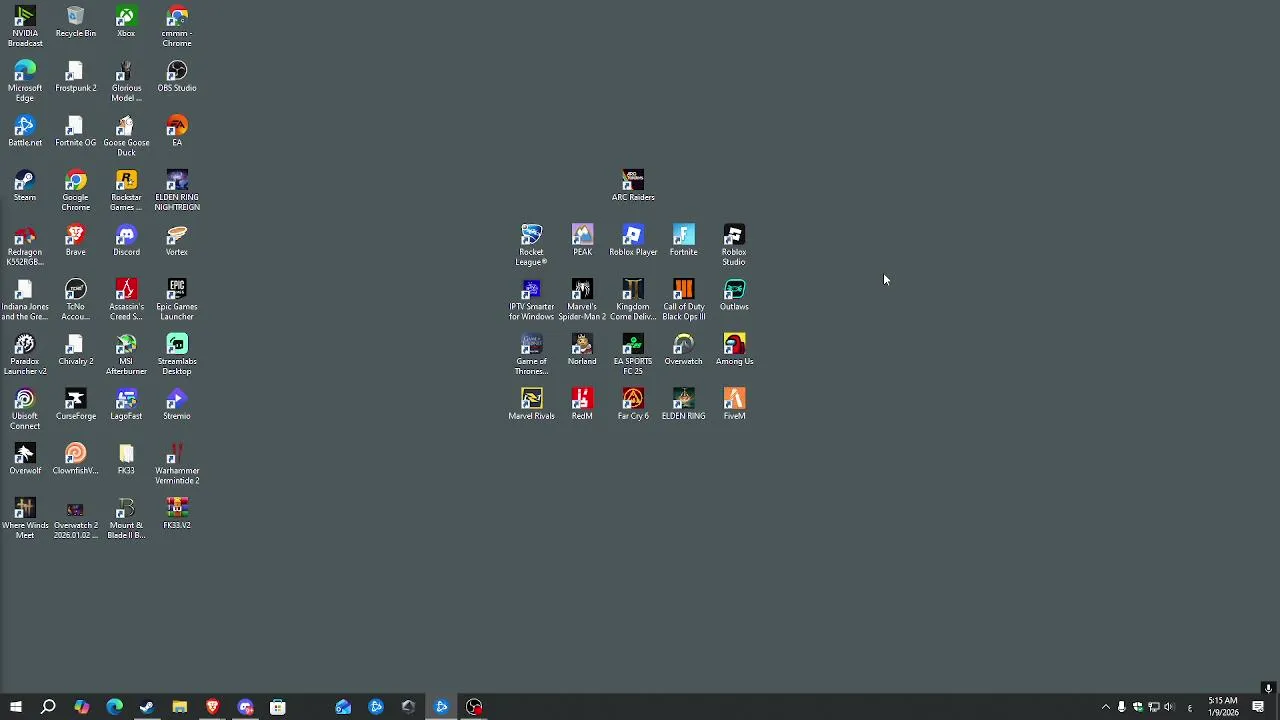
Task: Select the Steam desktop shortcut
Action: click(25, 186)
